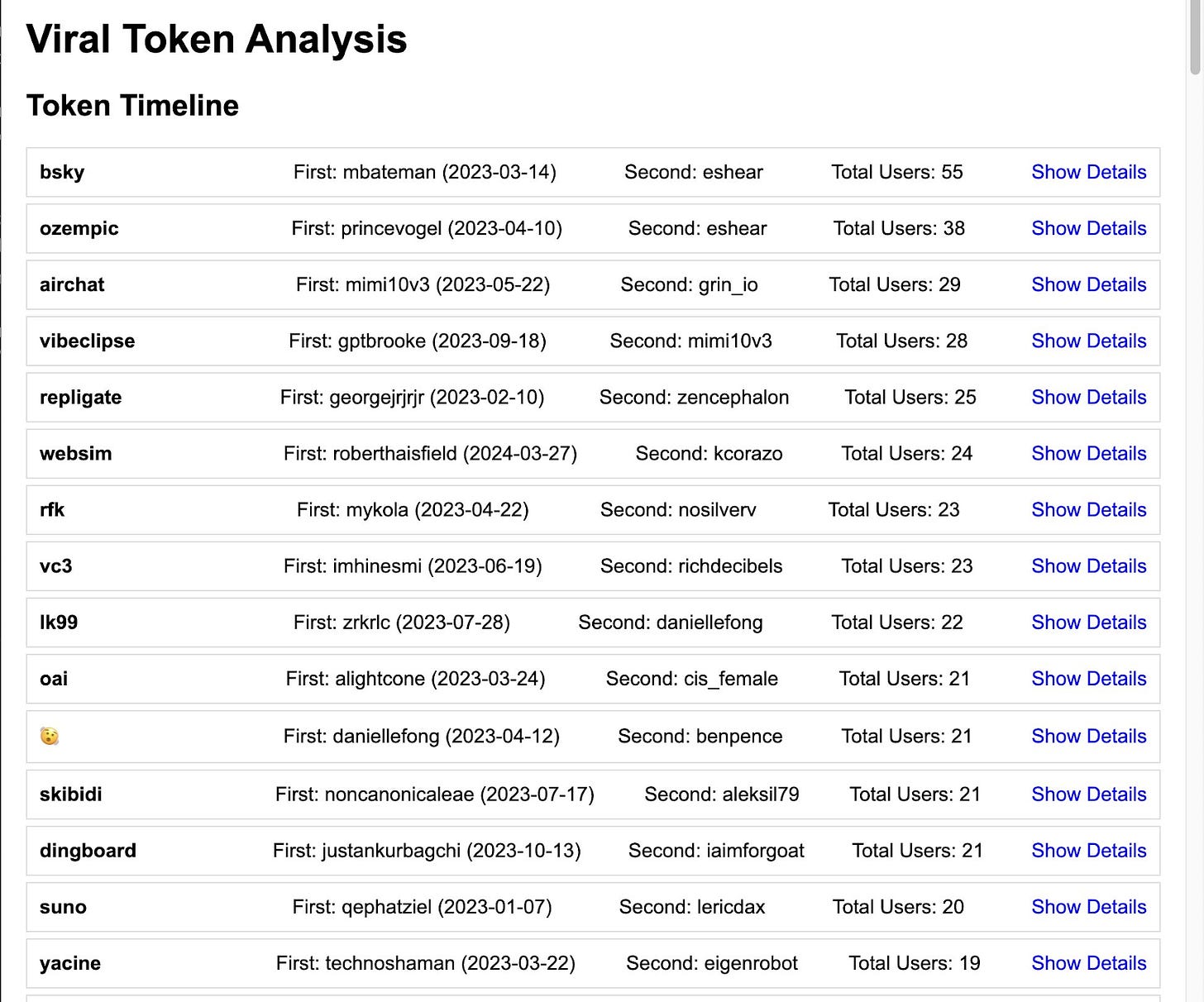Screen dimensions: 1204x1002
Task: Select 'First: georgejrjrjr (2023-02-10)' entry
Action: click(x=413, y=397)
